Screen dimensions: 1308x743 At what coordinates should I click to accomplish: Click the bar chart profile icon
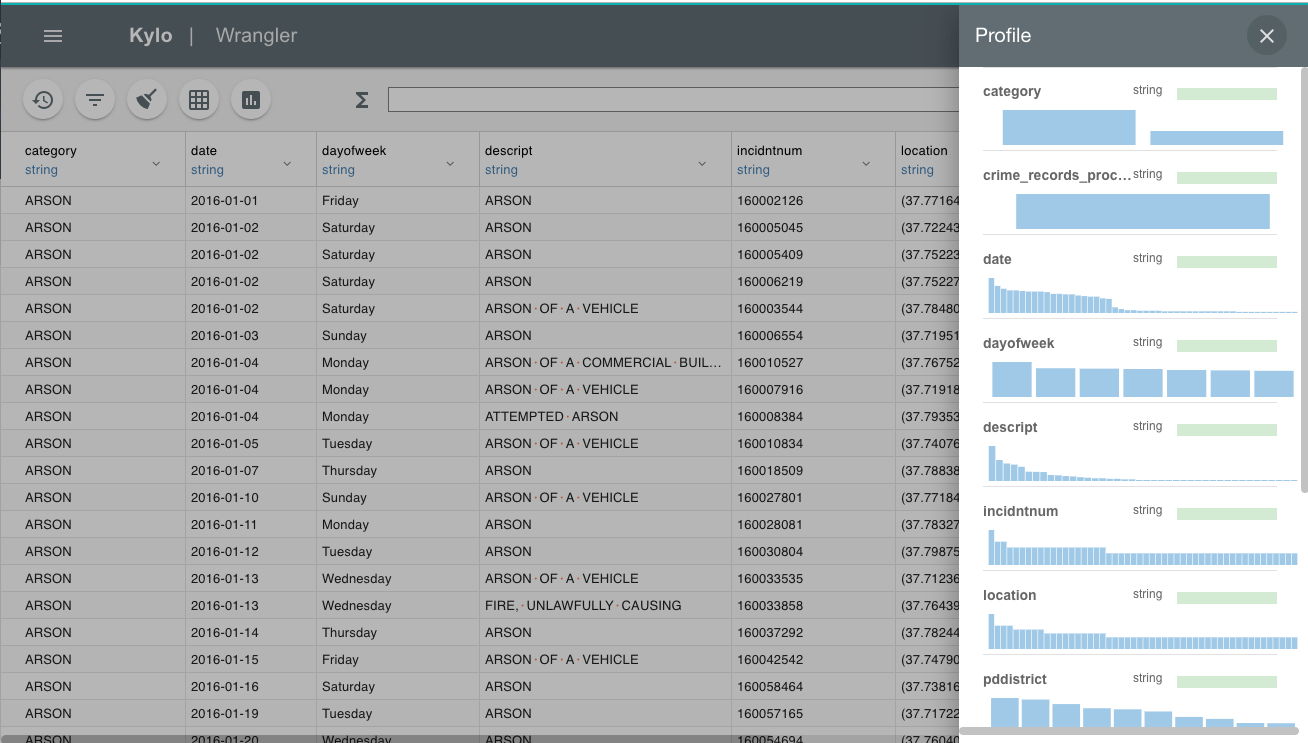(x=251, y=99)
